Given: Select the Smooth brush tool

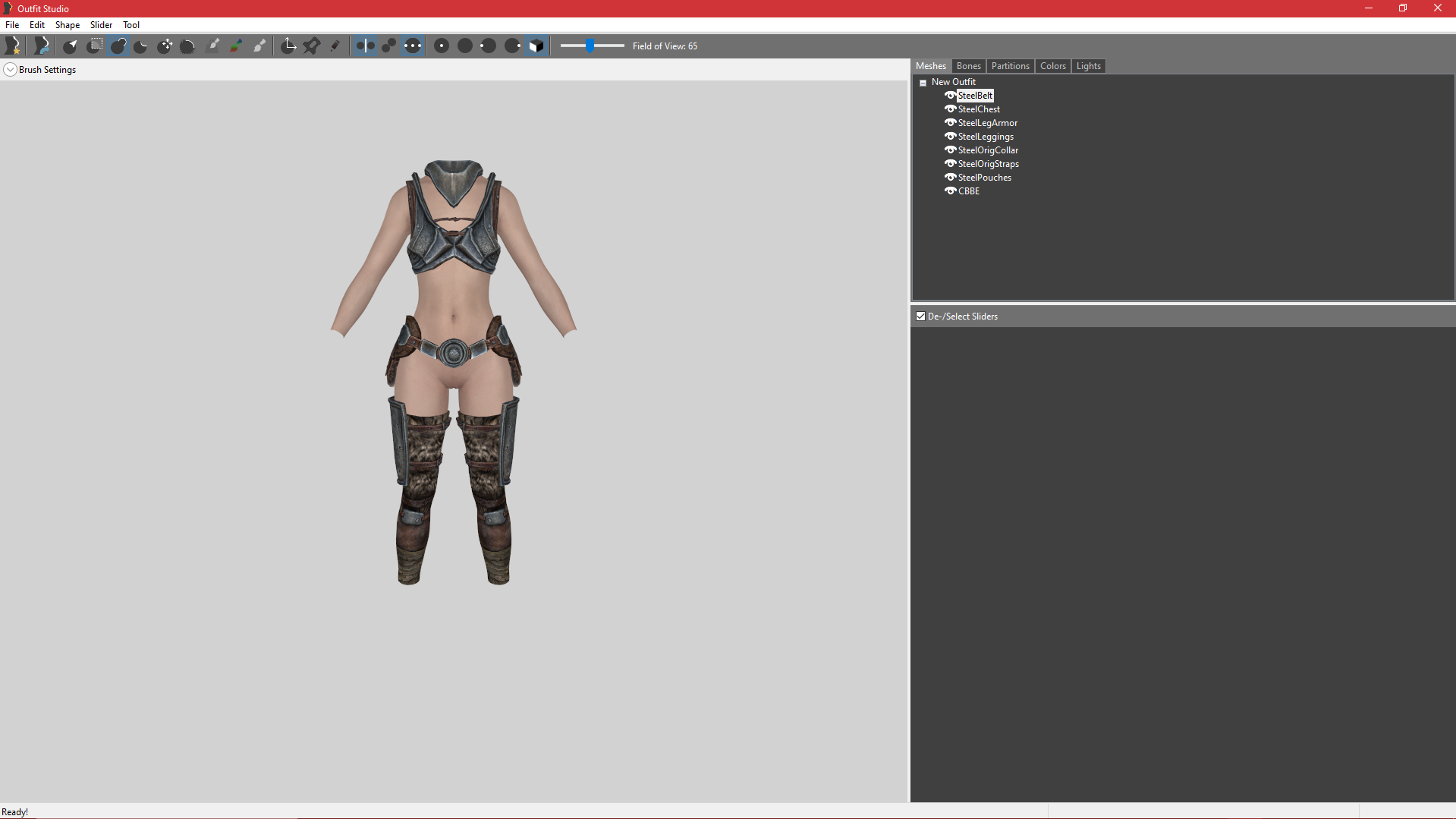Looking at the screenshot, I should [x=188, y=46].
